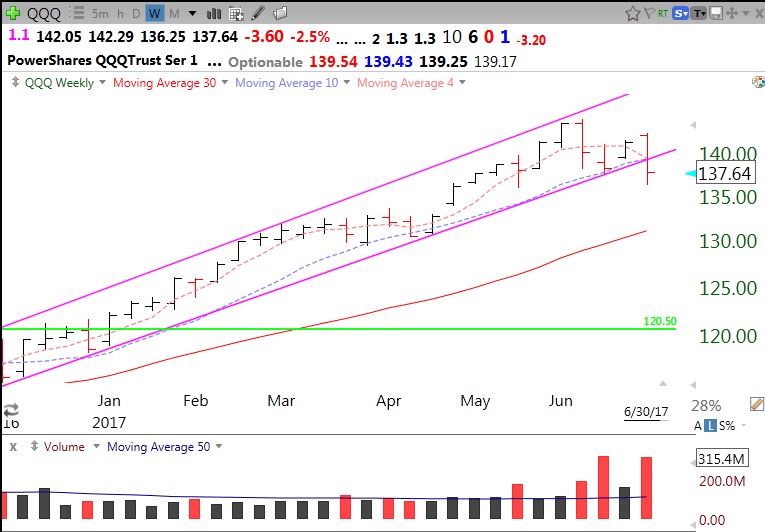The width and height of the screenshot is (765, 532).
Task: Click the four-arrow move window icon
Action: 731,13
